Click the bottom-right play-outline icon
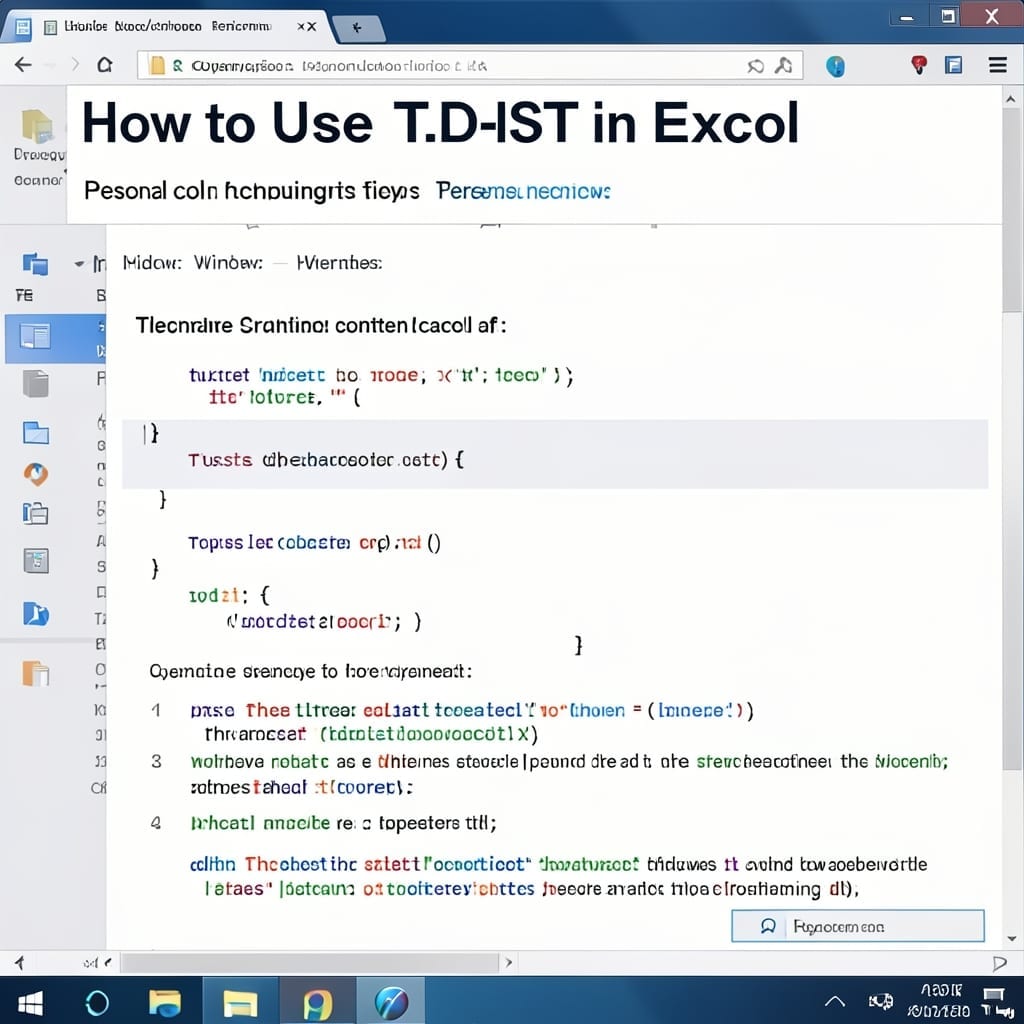This screenshot has height=1024, width=1024. (999, 963)
